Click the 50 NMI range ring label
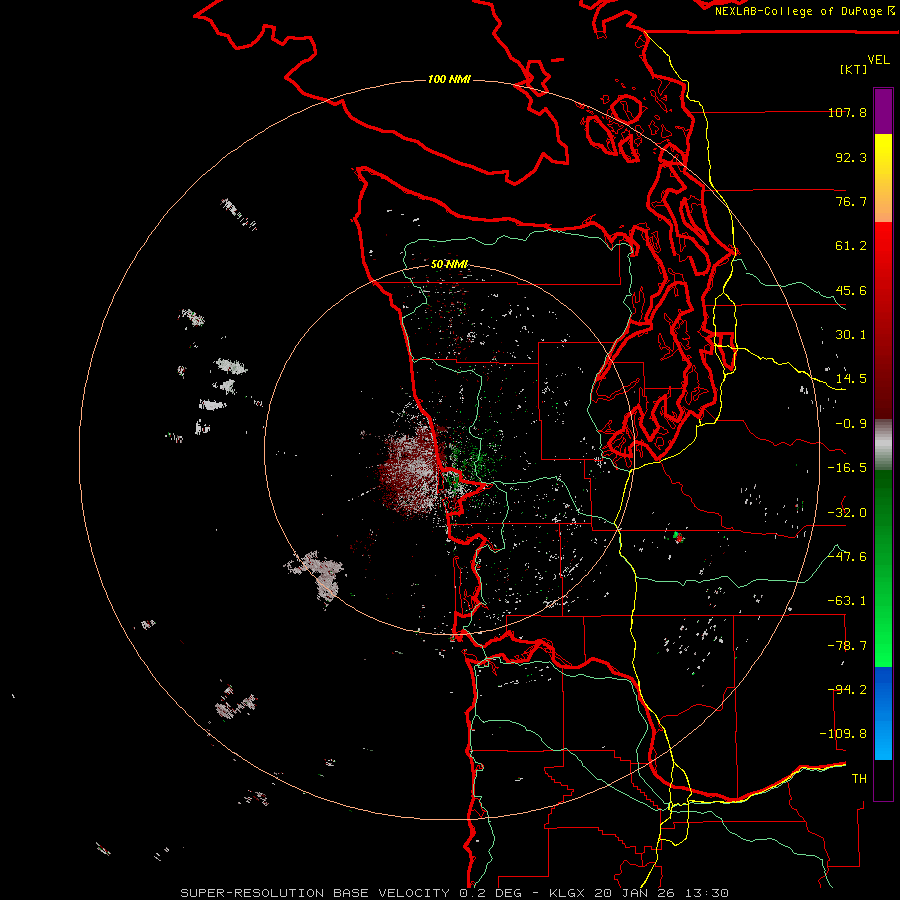 (x=449, y=264)
